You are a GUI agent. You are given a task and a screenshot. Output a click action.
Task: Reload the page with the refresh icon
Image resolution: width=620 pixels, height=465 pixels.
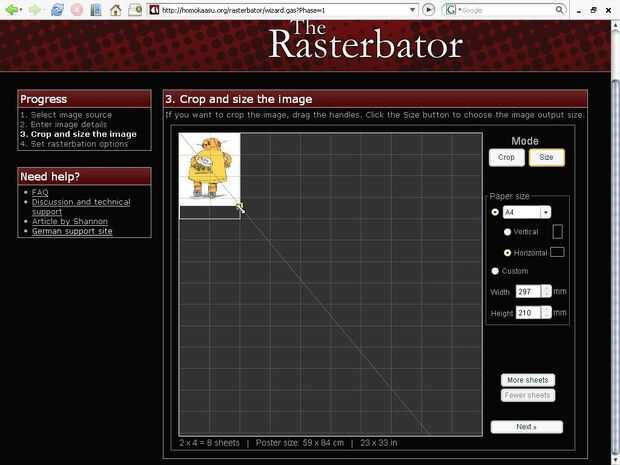(57, 9)
